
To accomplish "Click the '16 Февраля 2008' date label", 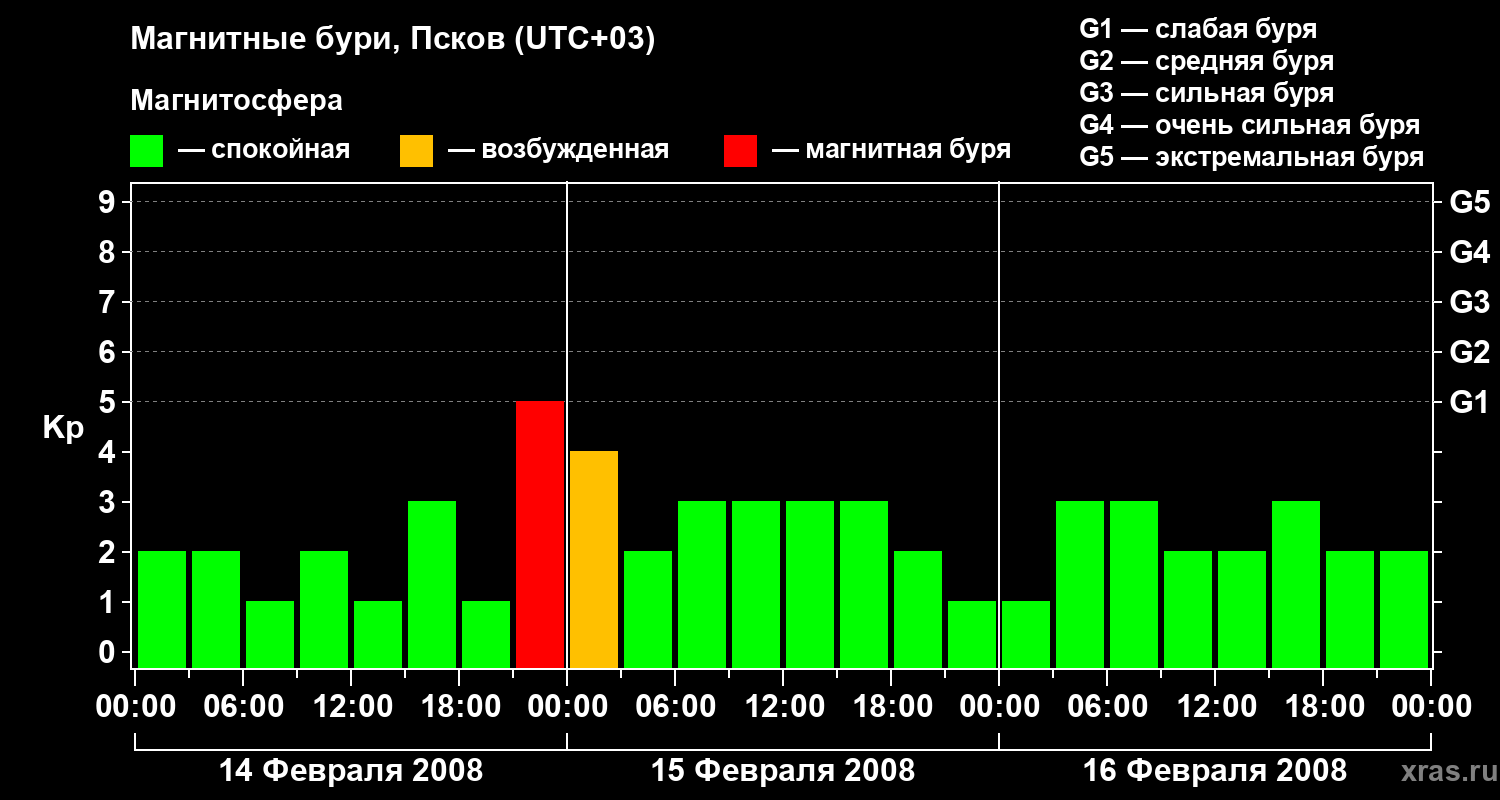I will tap(1215, 771).
